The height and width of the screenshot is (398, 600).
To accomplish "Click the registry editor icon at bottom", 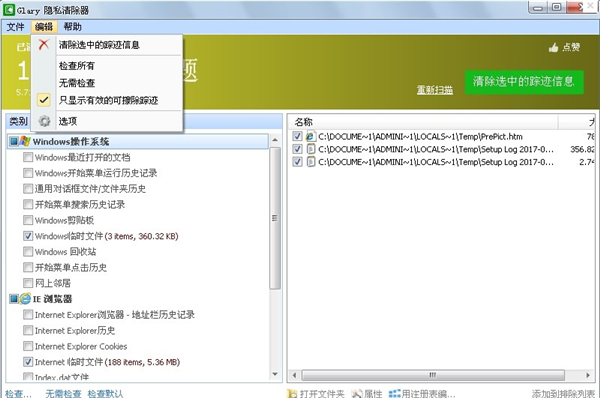I will tap(394, 393).
